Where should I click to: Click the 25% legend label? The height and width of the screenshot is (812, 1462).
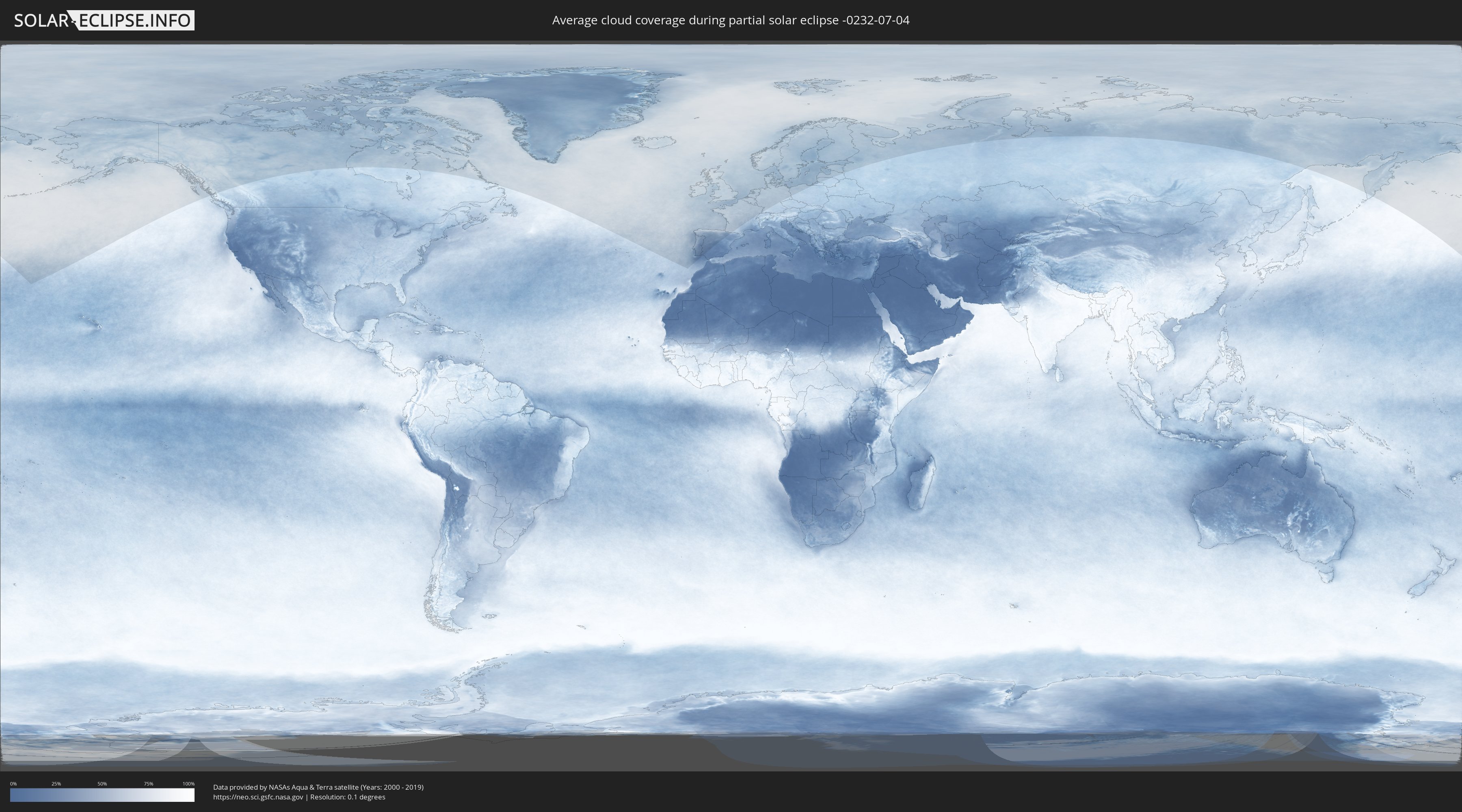pos(56,784)
